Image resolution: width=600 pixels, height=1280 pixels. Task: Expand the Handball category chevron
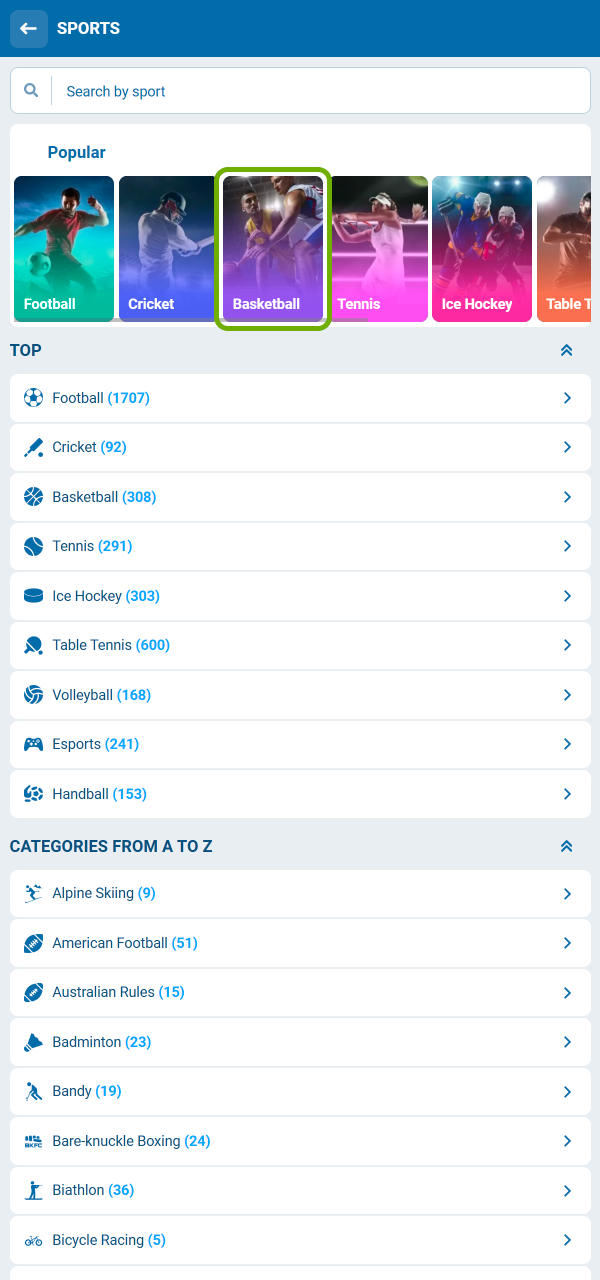tap(567, 793)
